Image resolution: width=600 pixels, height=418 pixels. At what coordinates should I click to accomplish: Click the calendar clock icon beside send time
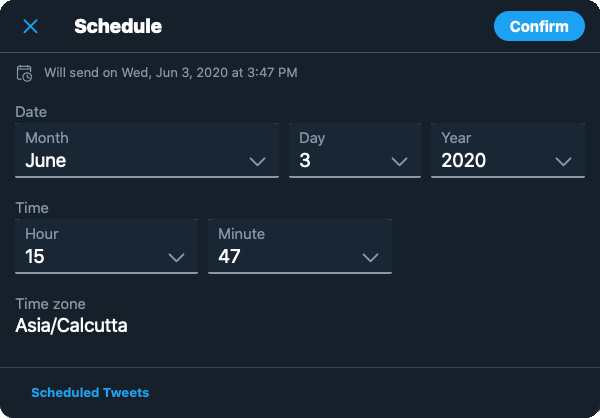point(24,73)
